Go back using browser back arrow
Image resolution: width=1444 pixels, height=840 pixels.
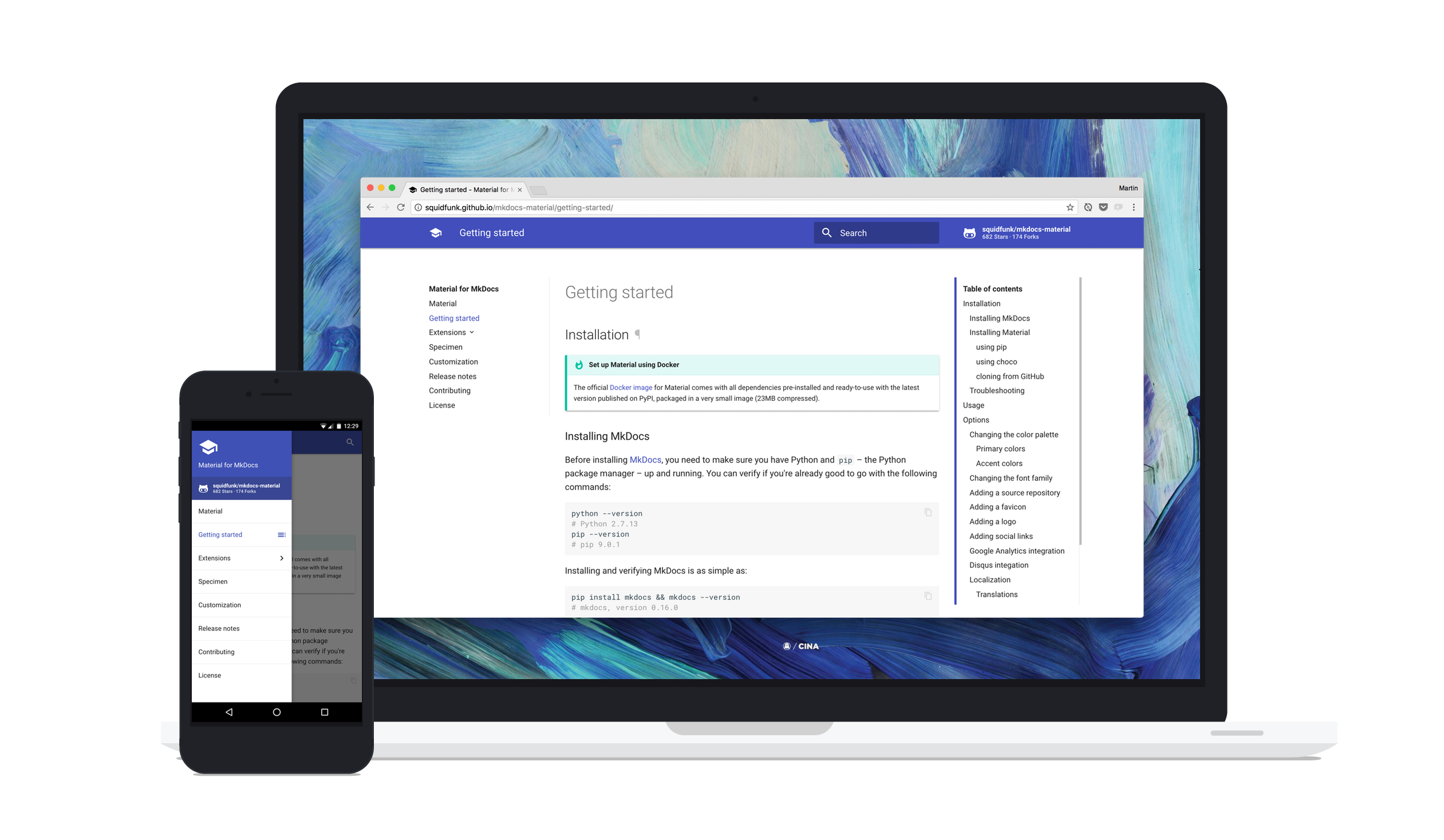pos(370,207)
